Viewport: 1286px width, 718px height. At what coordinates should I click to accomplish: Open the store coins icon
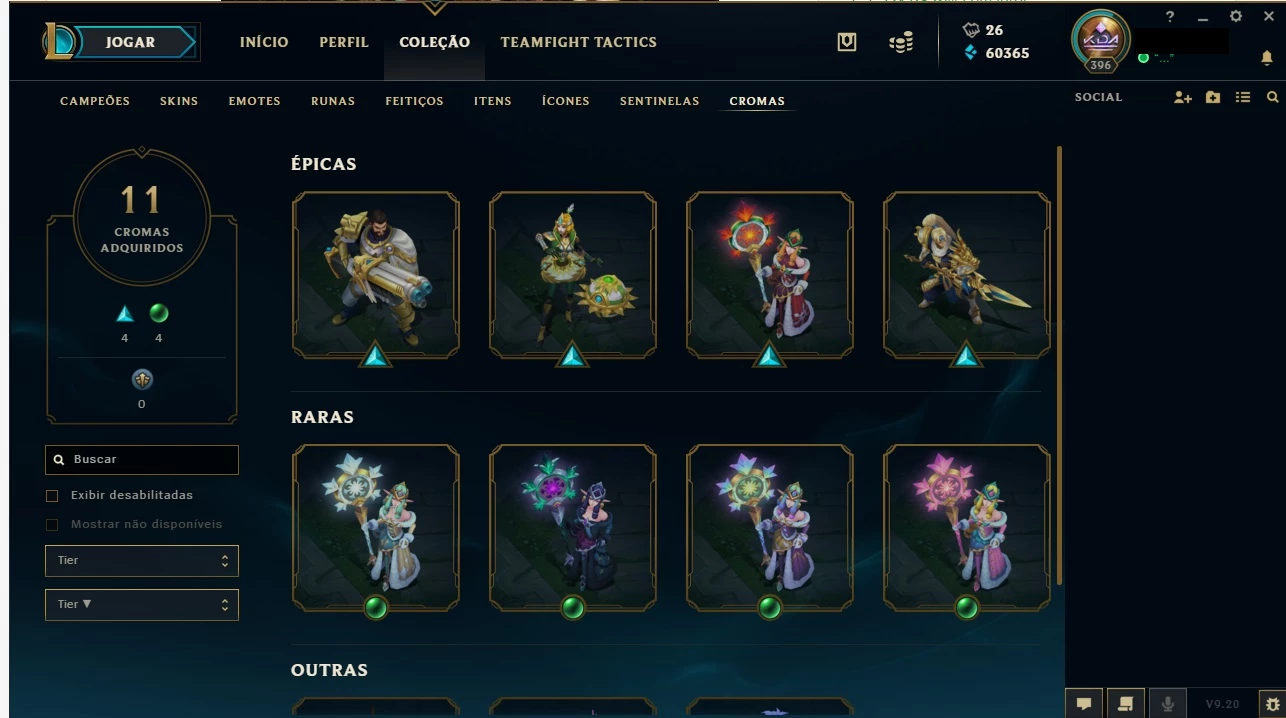coord(901,42)
